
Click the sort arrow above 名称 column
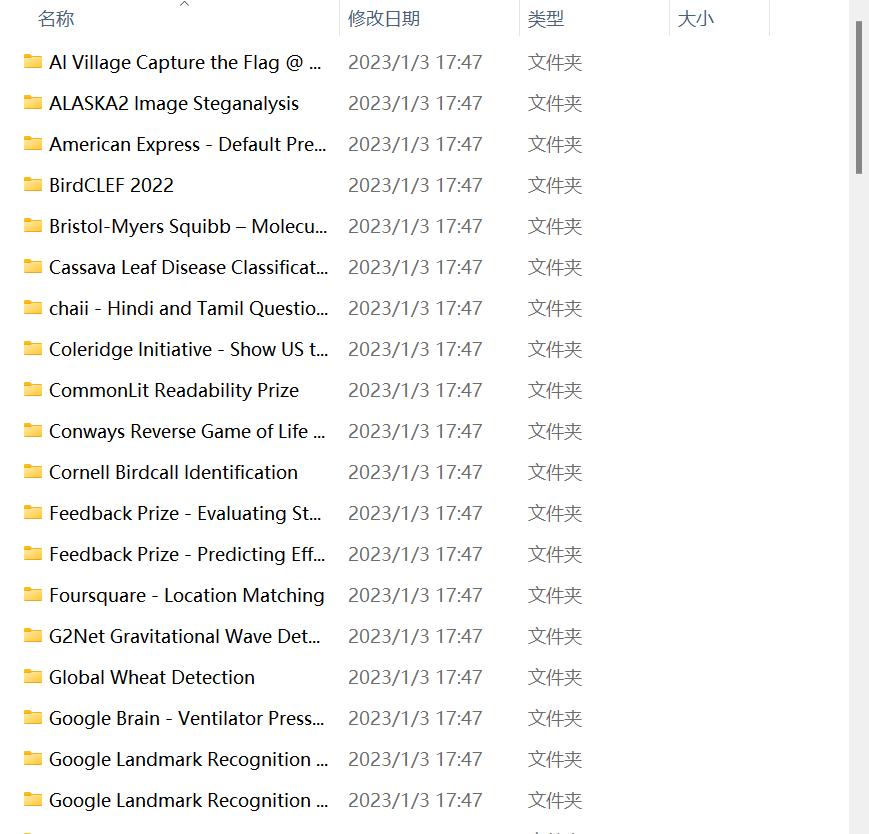point(185,4)
